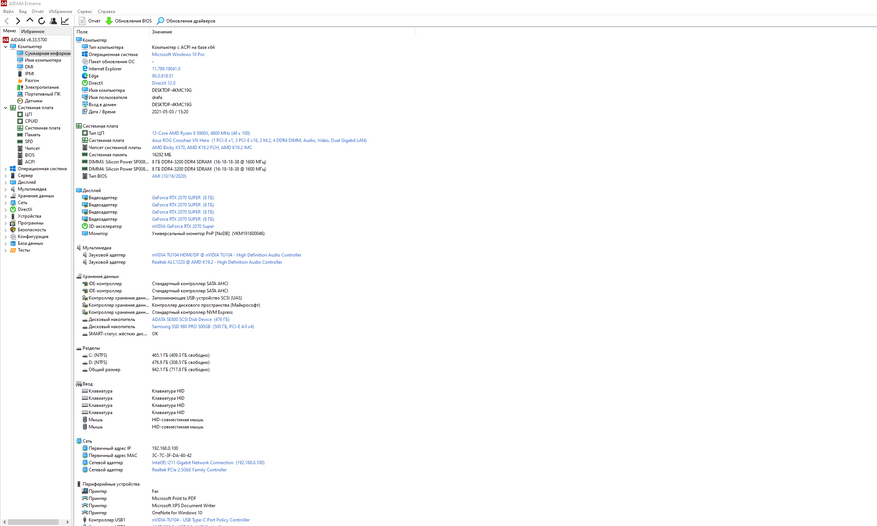Select ACPI icon in tree
The height and width of the screenshot is (526, 877).
point(20,162)
